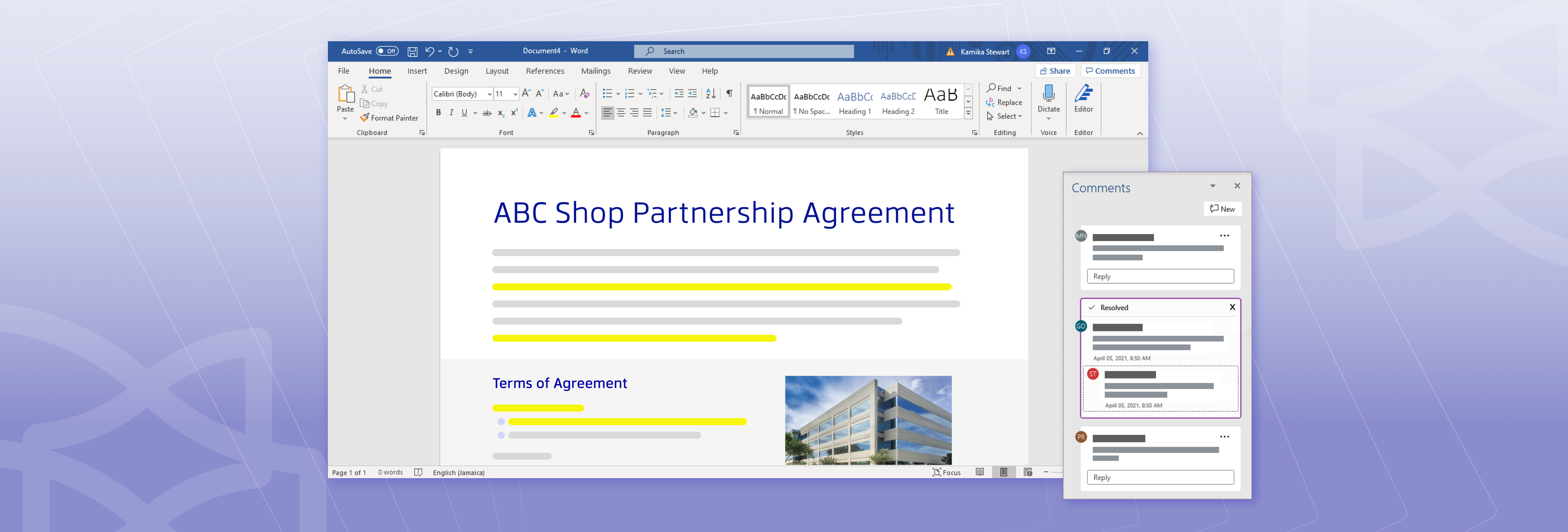Image resolution: width=1568 pixels, height=532 pixels.
Task: Click the Share button
Action: [x=1055, y=71]
